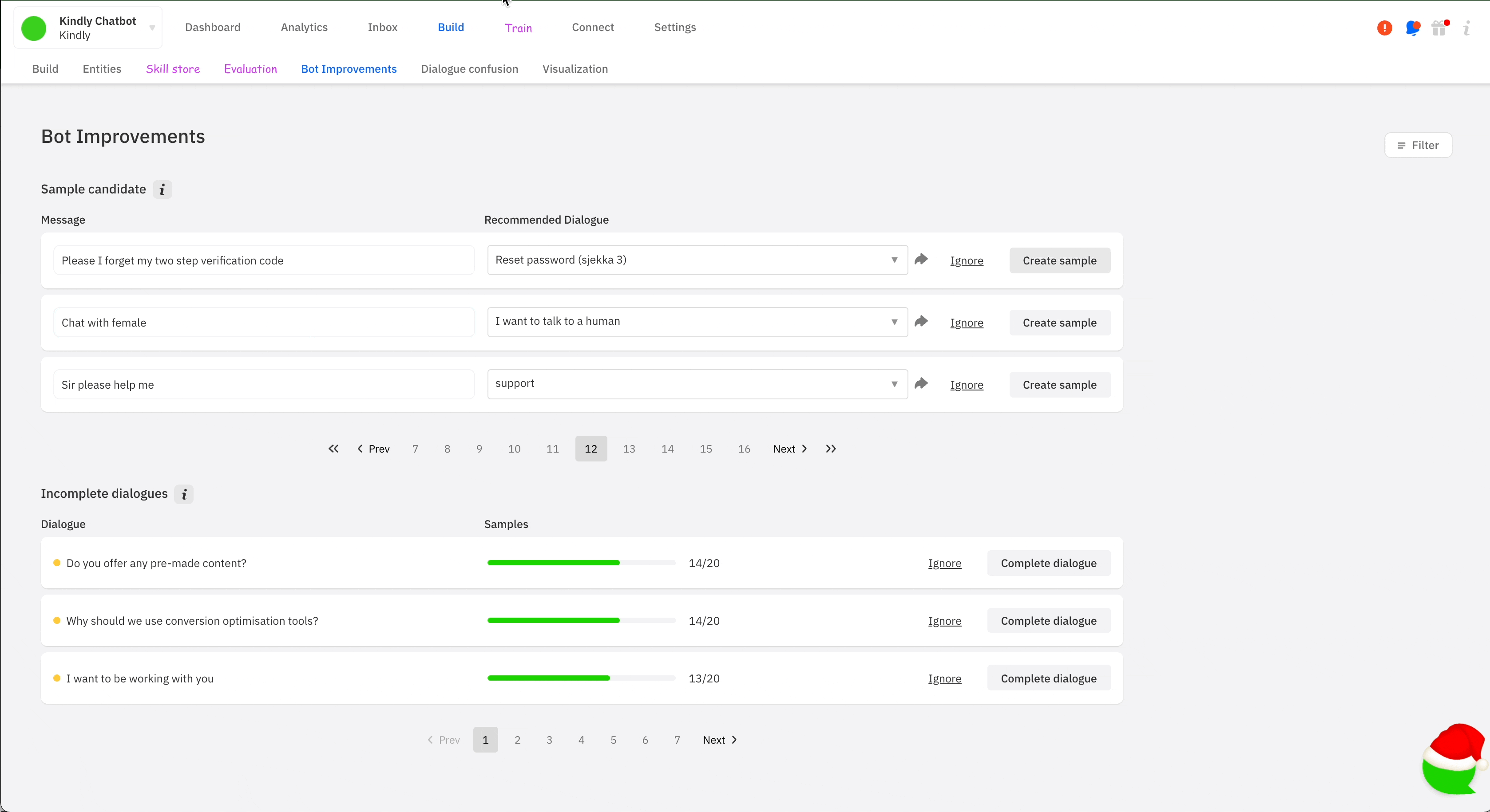1490x812 pixels.
Task: Click the info icon in the top bar
Action: (1467, 28)
